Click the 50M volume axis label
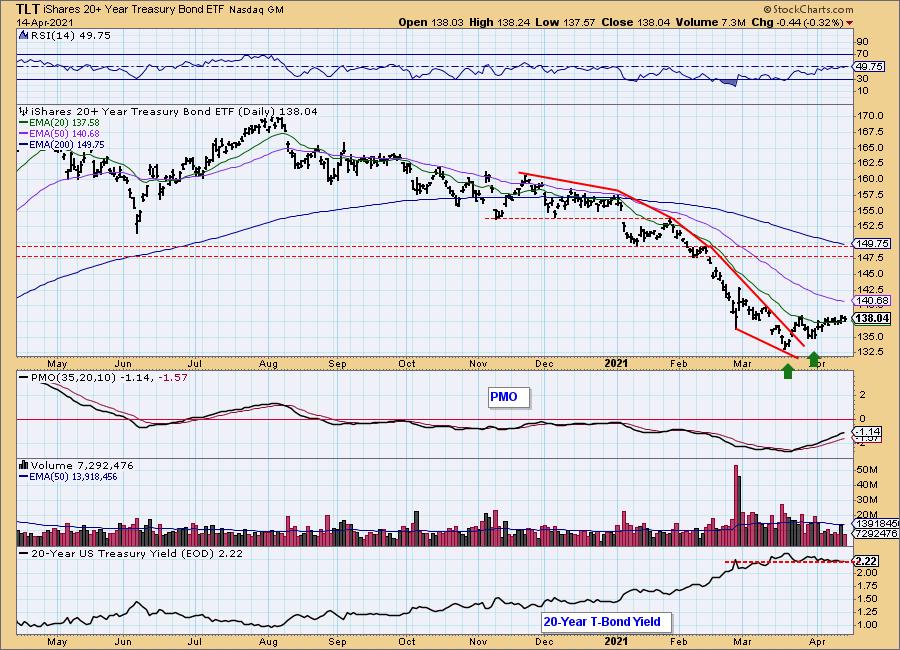The image size is (900, 650). pyautogui.click(x=867, y=470)
